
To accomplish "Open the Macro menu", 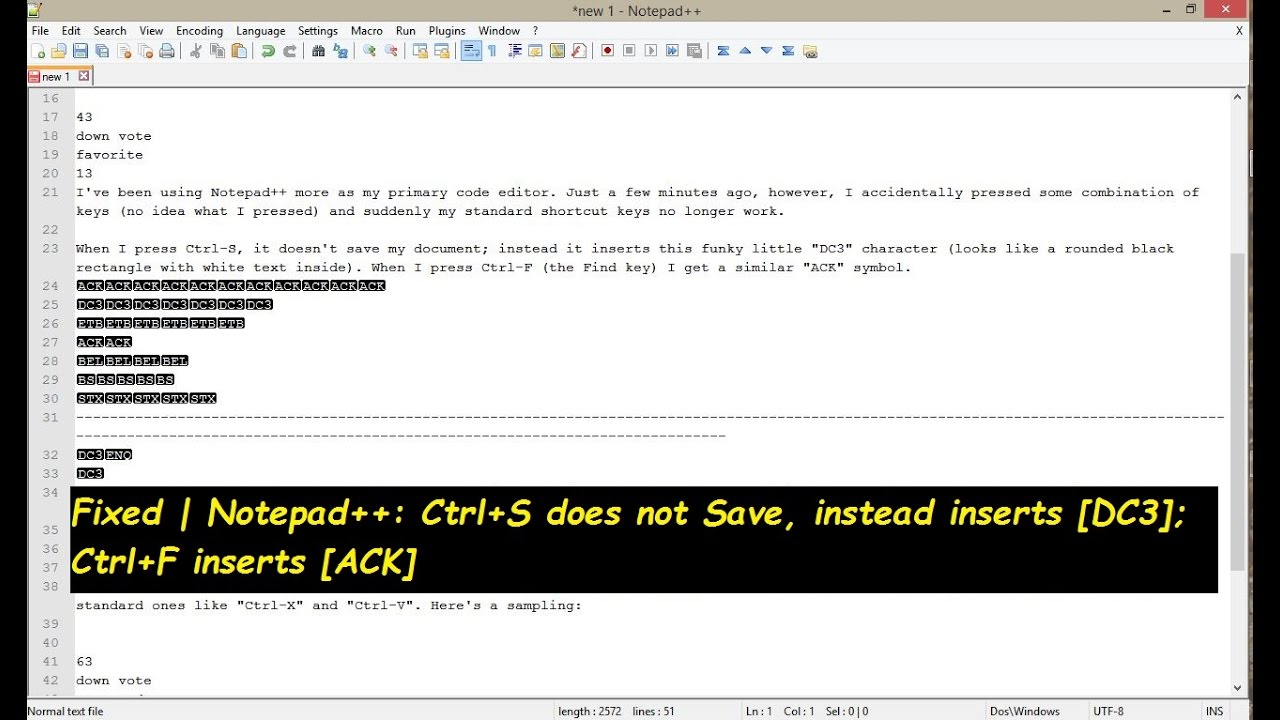I will point(367,31).
